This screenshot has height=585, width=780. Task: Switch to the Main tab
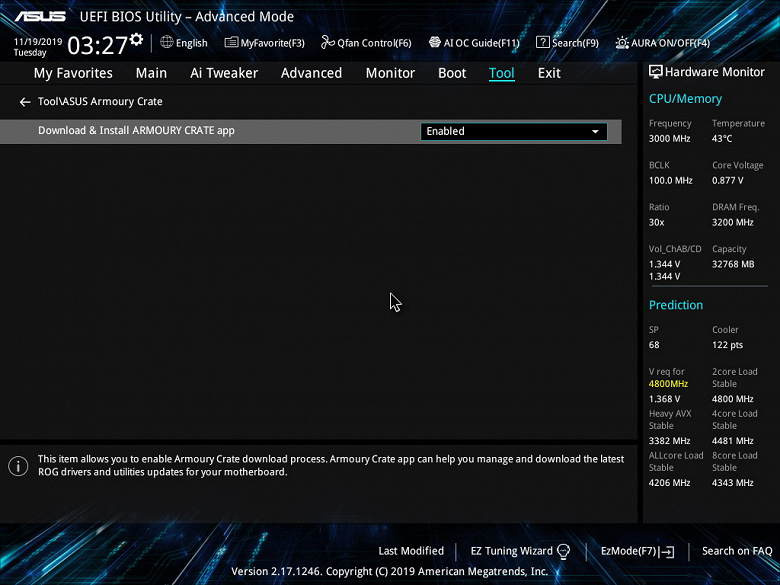point(151,73)
